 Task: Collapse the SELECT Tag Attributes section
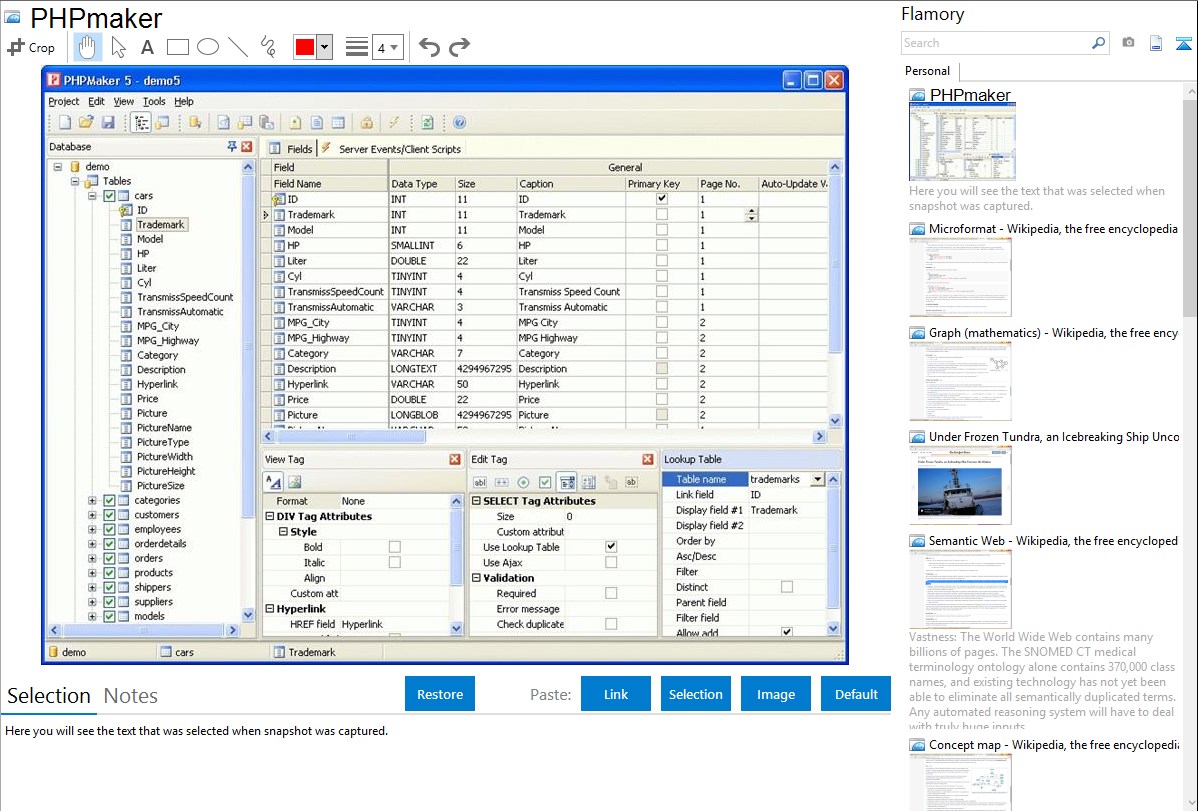point(476,501)
